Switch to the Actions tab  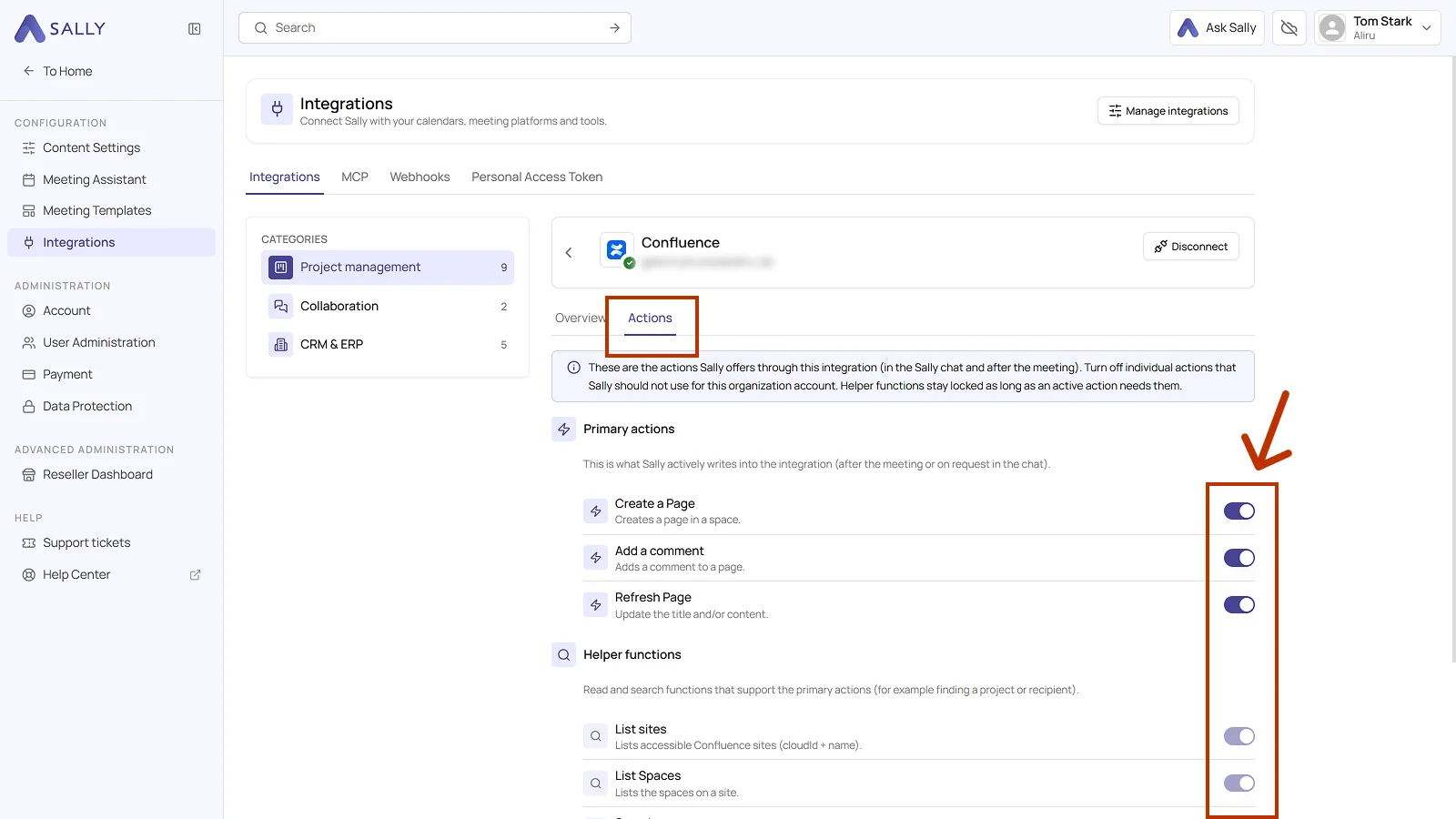[x=650, y=318]
